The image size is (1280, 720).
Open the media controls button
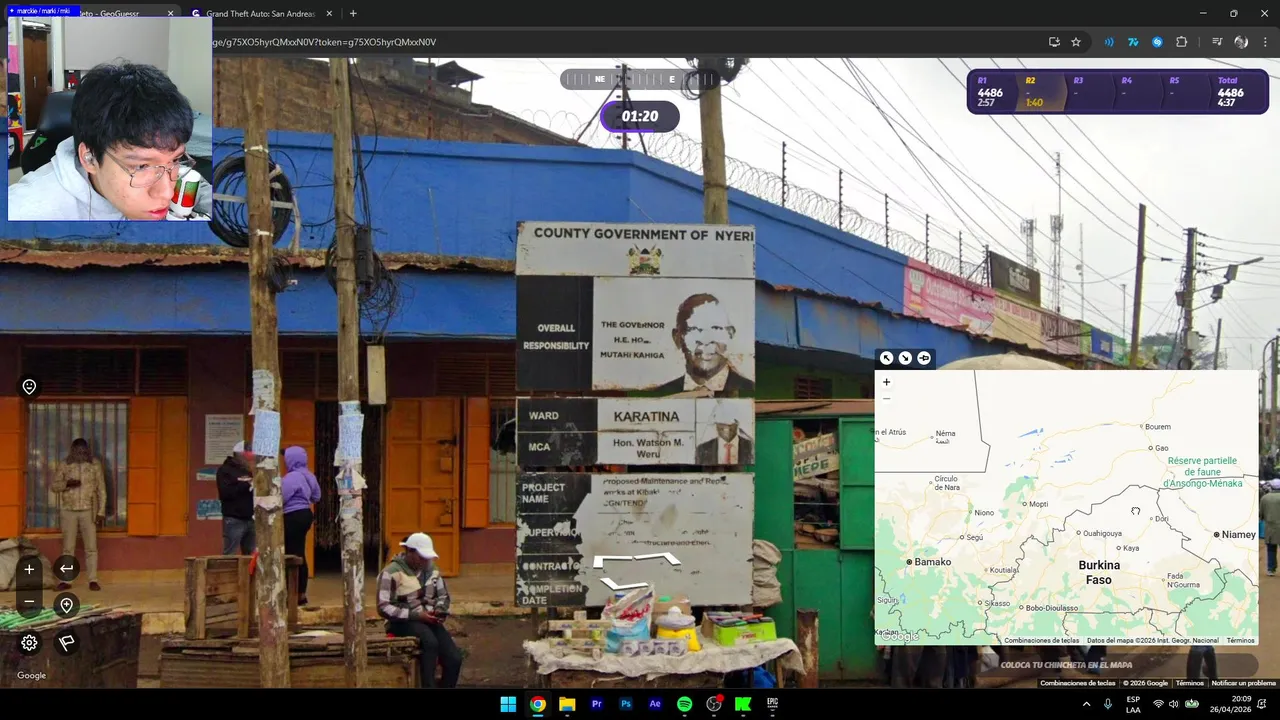click(1217, 42)
